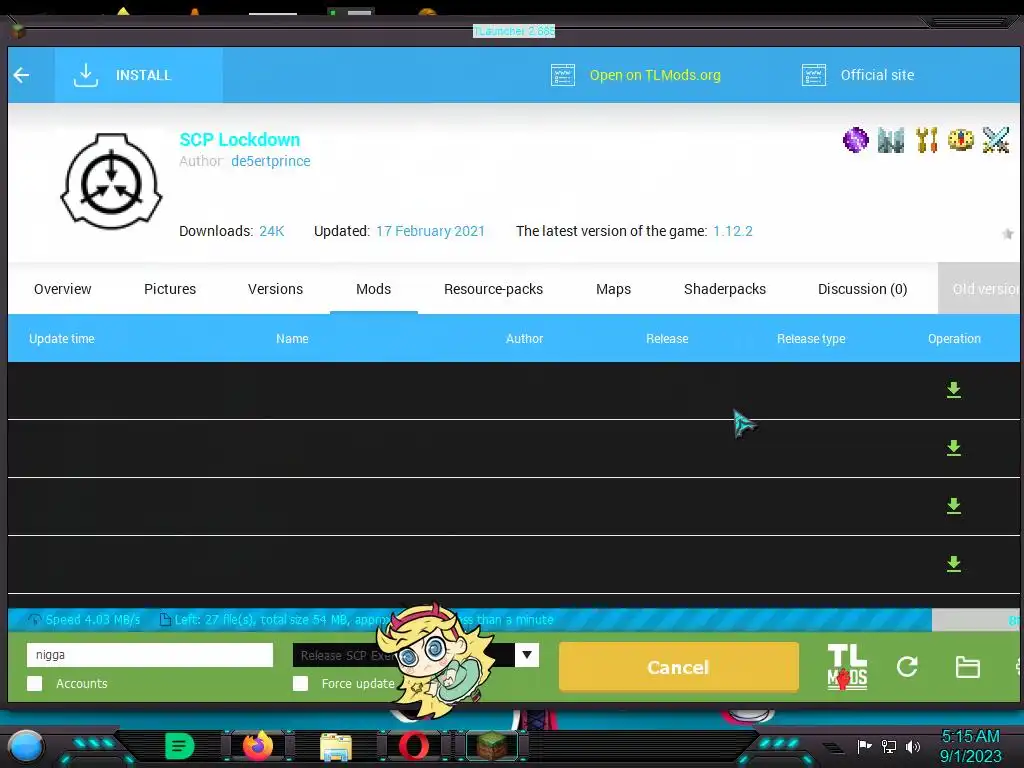
Task: Click the gold clock category icon
Action: pos(961,140)
